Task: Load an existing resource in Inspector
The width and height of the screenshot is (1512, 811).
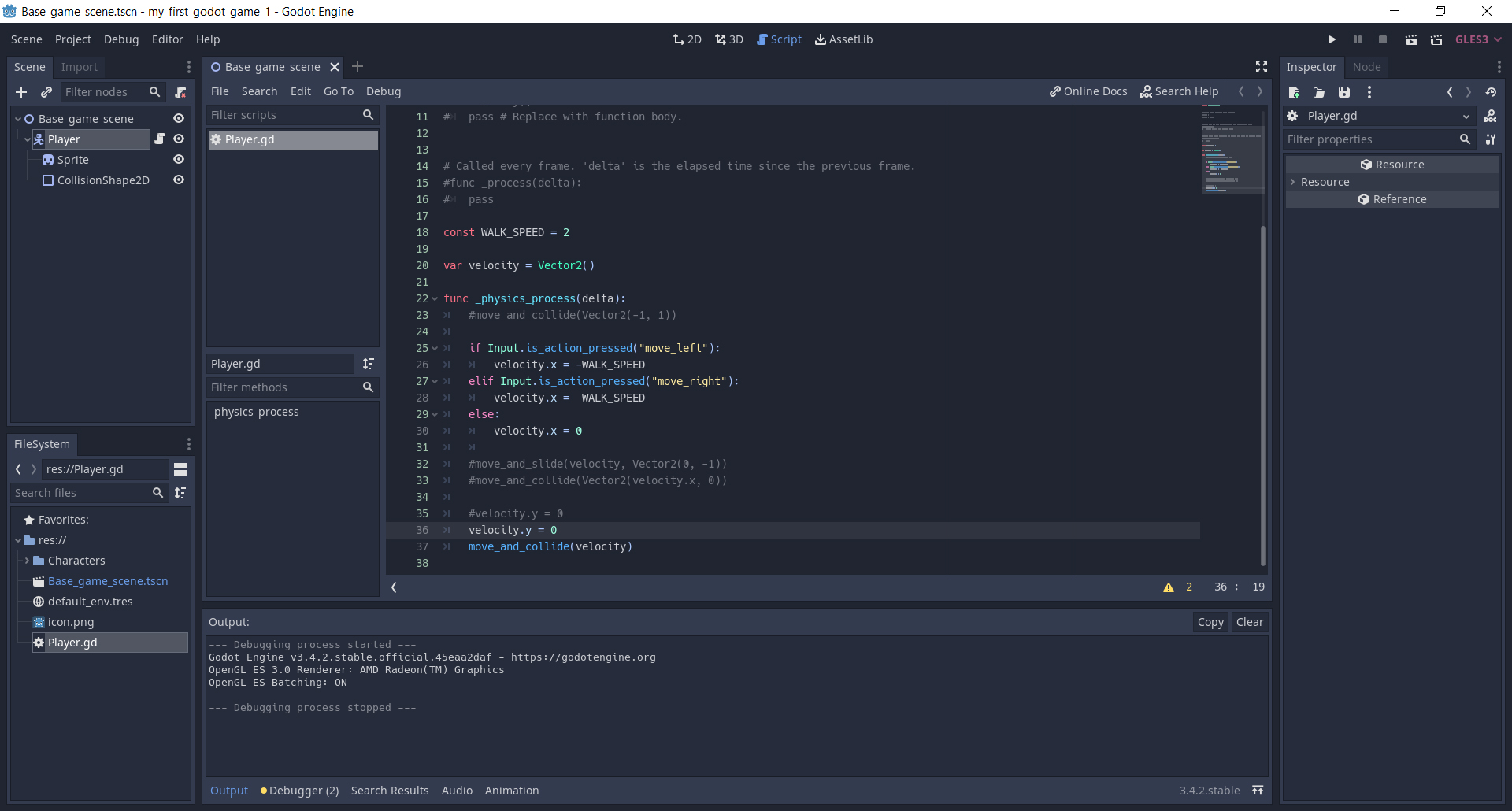Action: (1319, 92)
